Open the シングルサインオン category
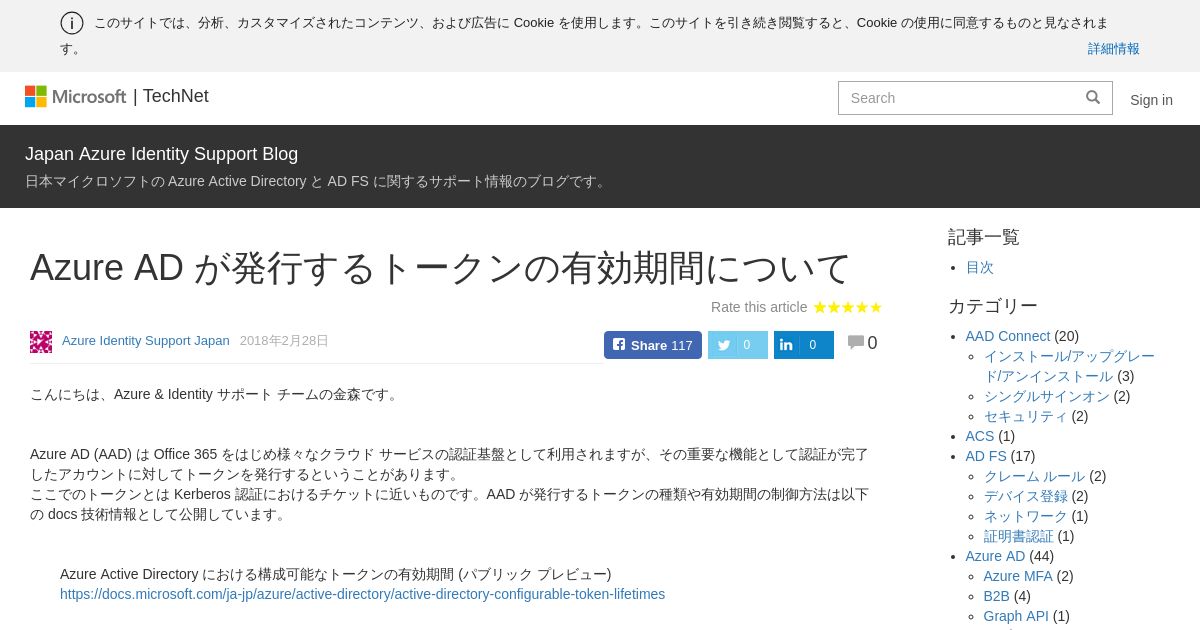The height and width of the screenshot is (630, 1200). (x=1047, y=396)
